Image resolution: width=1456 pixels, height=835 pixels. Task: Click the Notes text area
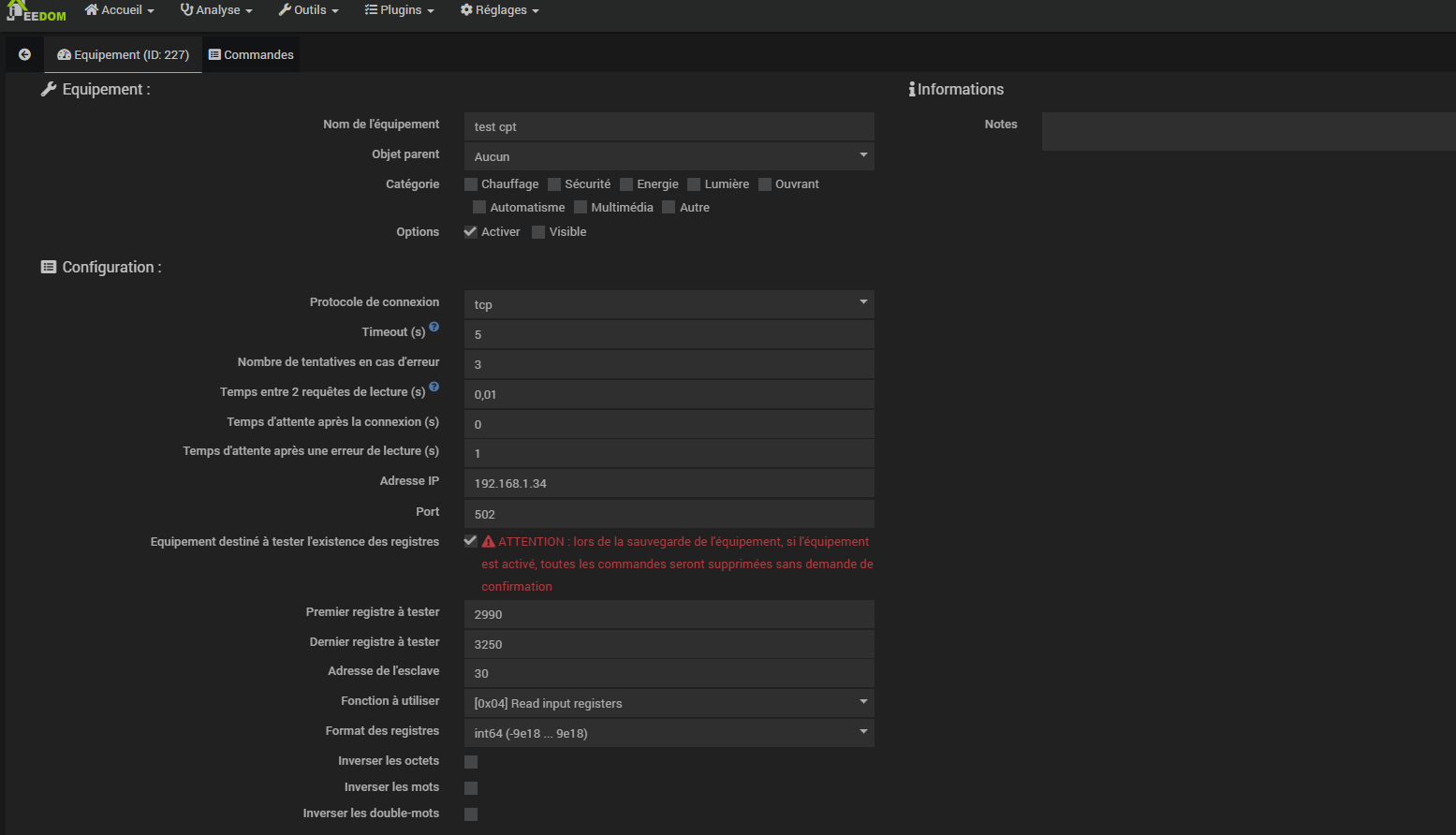point(1248,131)
